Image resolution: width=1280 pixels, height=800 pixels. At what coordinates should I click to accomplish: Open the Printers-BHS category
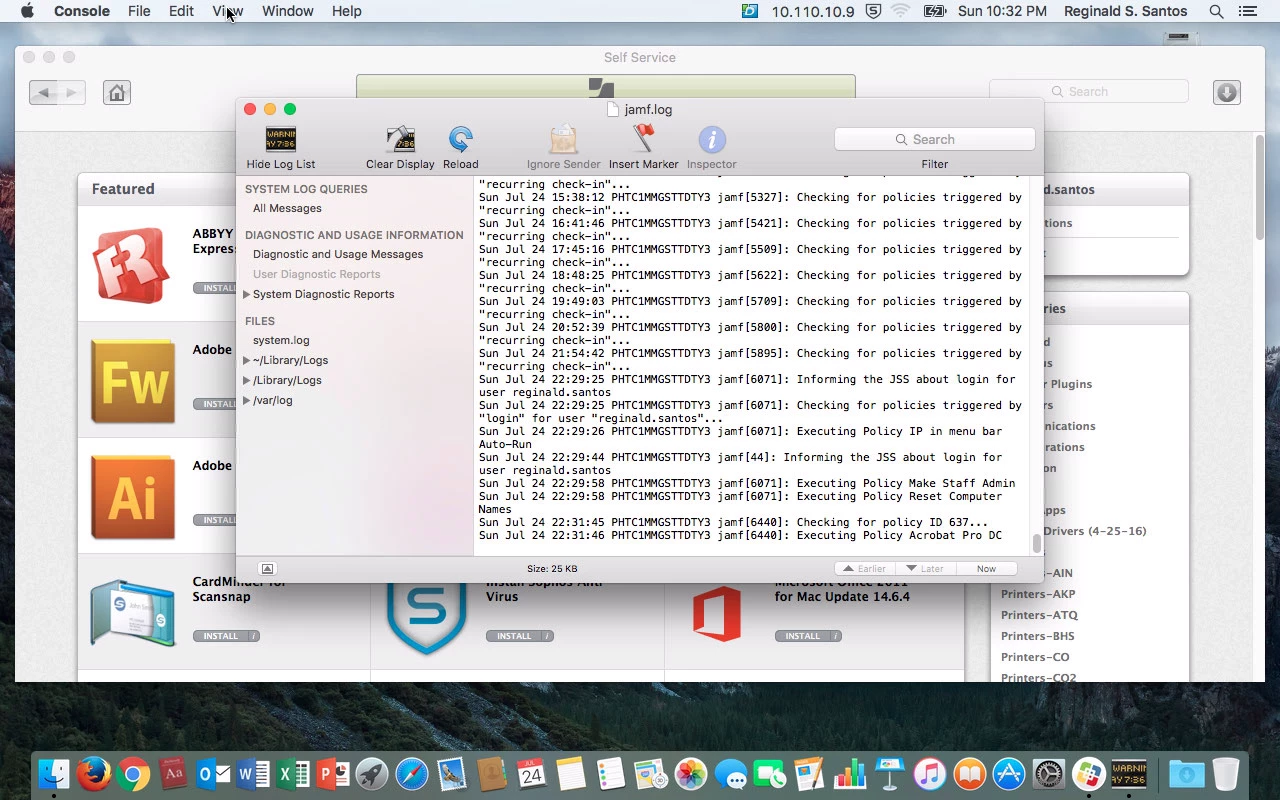[1038, 636]
